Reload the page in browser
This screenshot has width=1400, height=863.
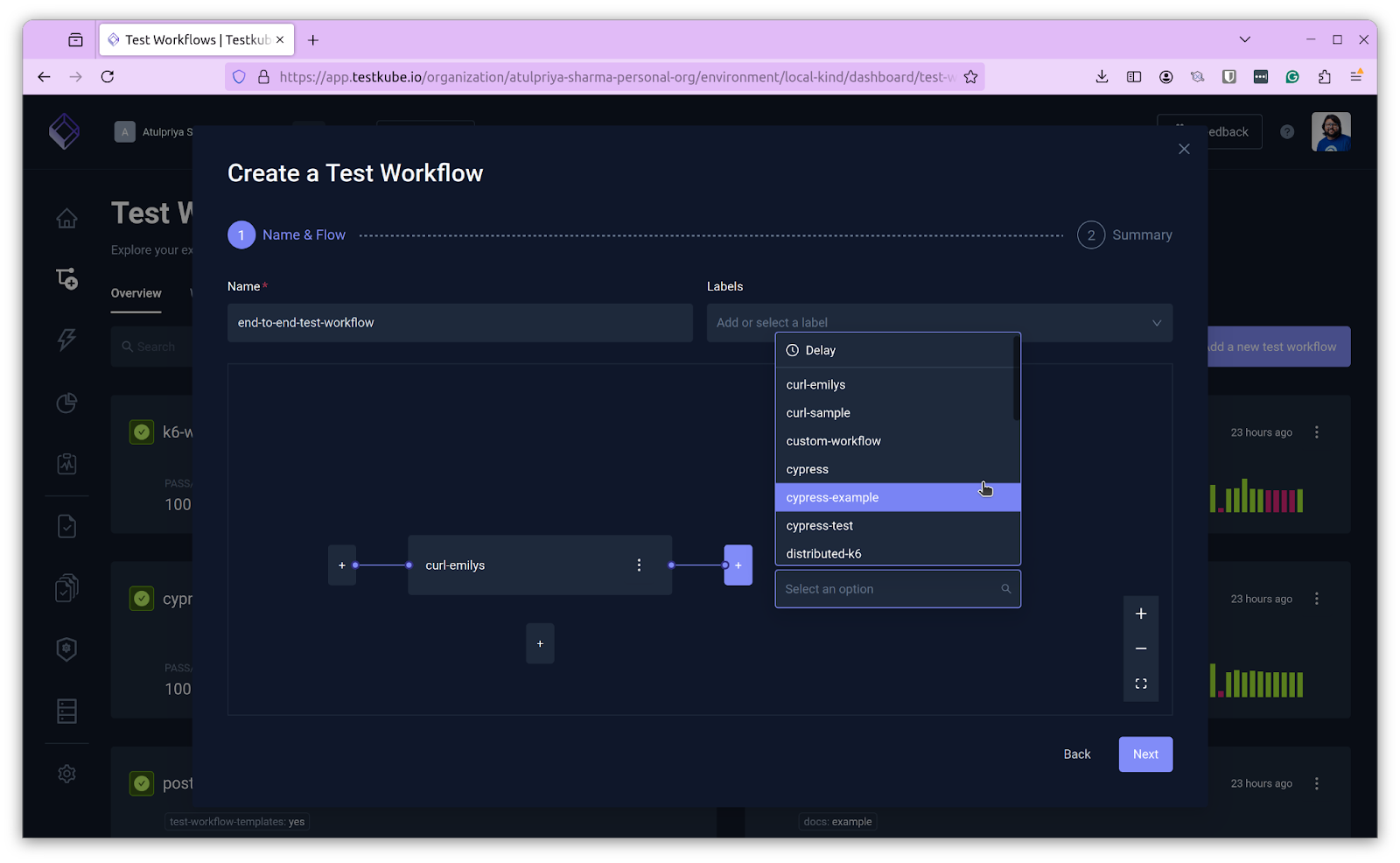pyautogui.click(x=108, y=77)
